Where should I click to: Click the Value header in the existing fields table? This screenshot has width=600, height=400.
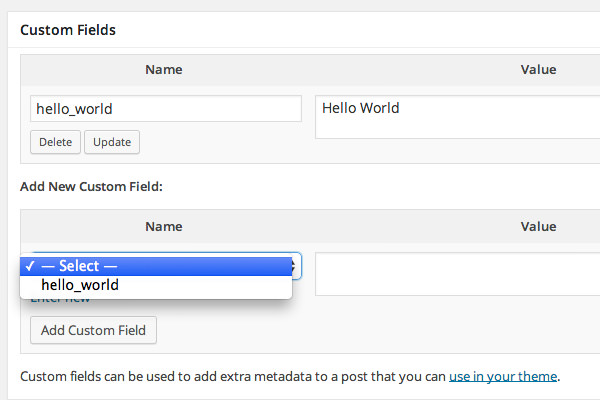(538, 70)
